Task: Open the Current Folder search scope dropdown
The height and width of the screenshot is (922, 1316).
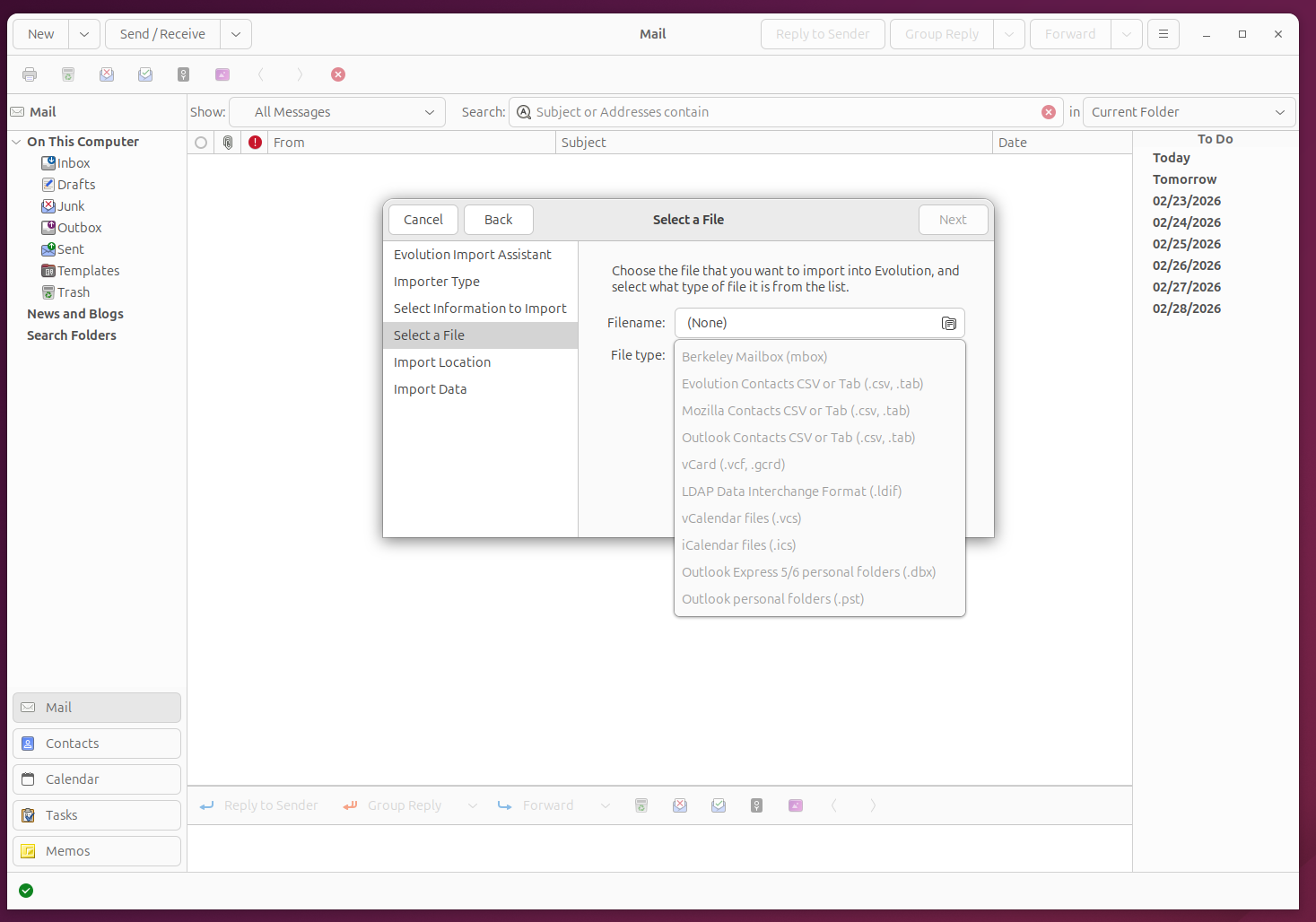Action: [x=1190, y=112]
